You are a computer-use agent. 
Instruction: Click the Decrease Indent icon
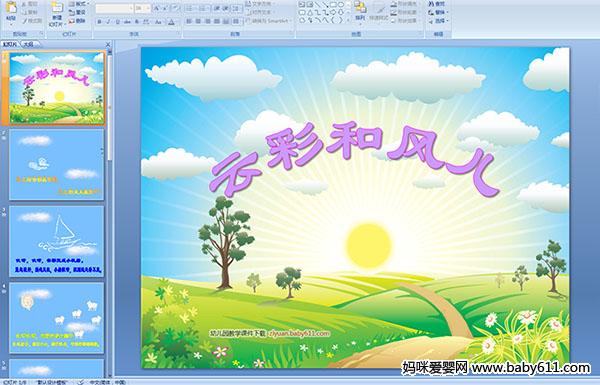[x=217, y=8]
